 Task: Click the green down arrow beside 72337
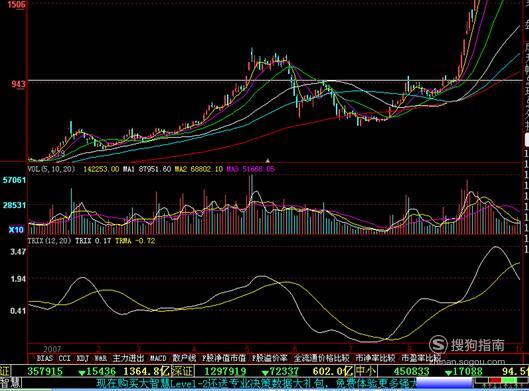tap(265, 373)
